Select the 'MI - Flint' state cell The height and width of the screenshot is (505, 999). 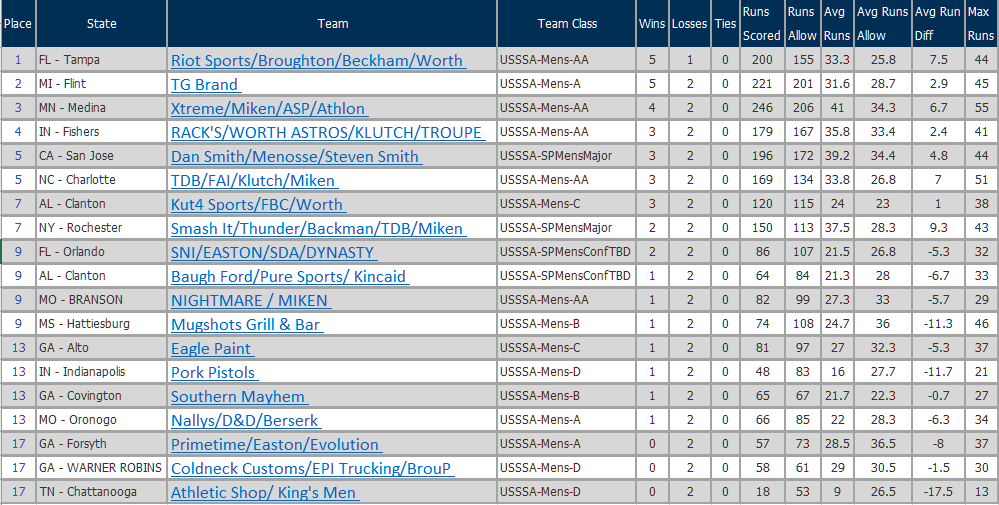pyautogui.click(x=101, y=83)
